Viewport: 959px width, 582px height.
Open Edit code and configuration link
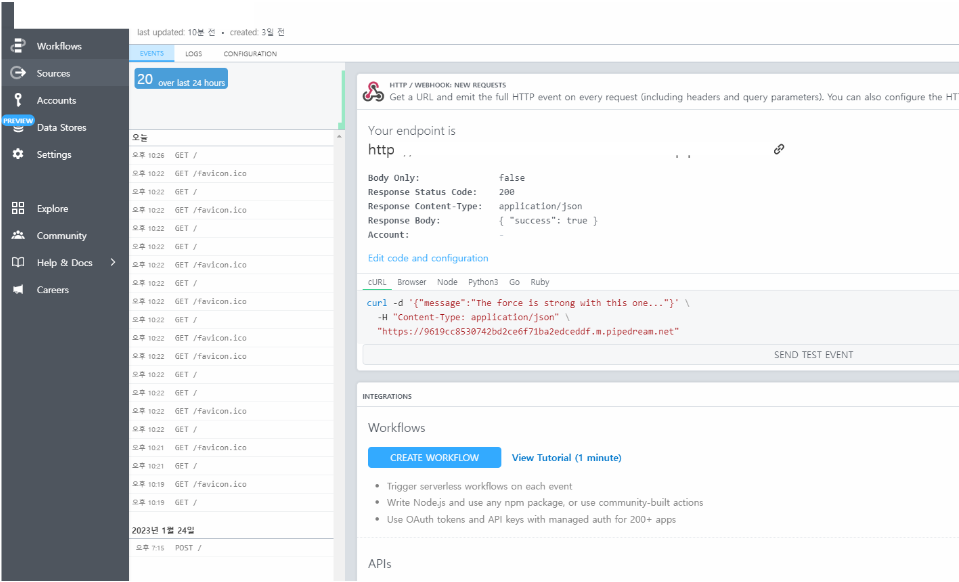coord(428,258)
